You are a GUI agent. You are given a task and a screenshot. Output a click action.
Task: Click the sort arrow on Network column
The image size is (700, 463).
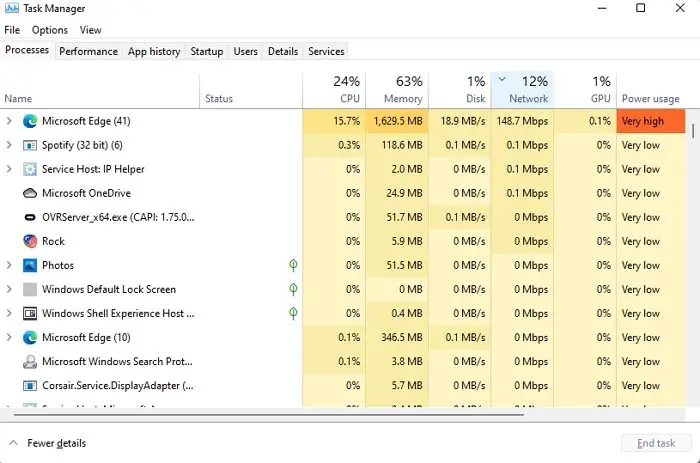click(x=502, y=79)
